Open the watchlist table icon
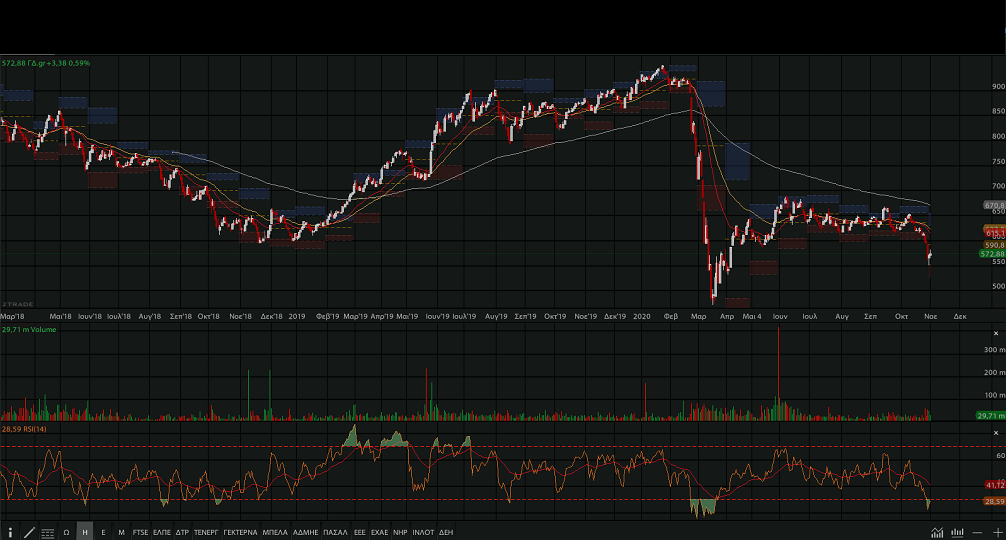The image size is (1006, 540). click(47, 532)
